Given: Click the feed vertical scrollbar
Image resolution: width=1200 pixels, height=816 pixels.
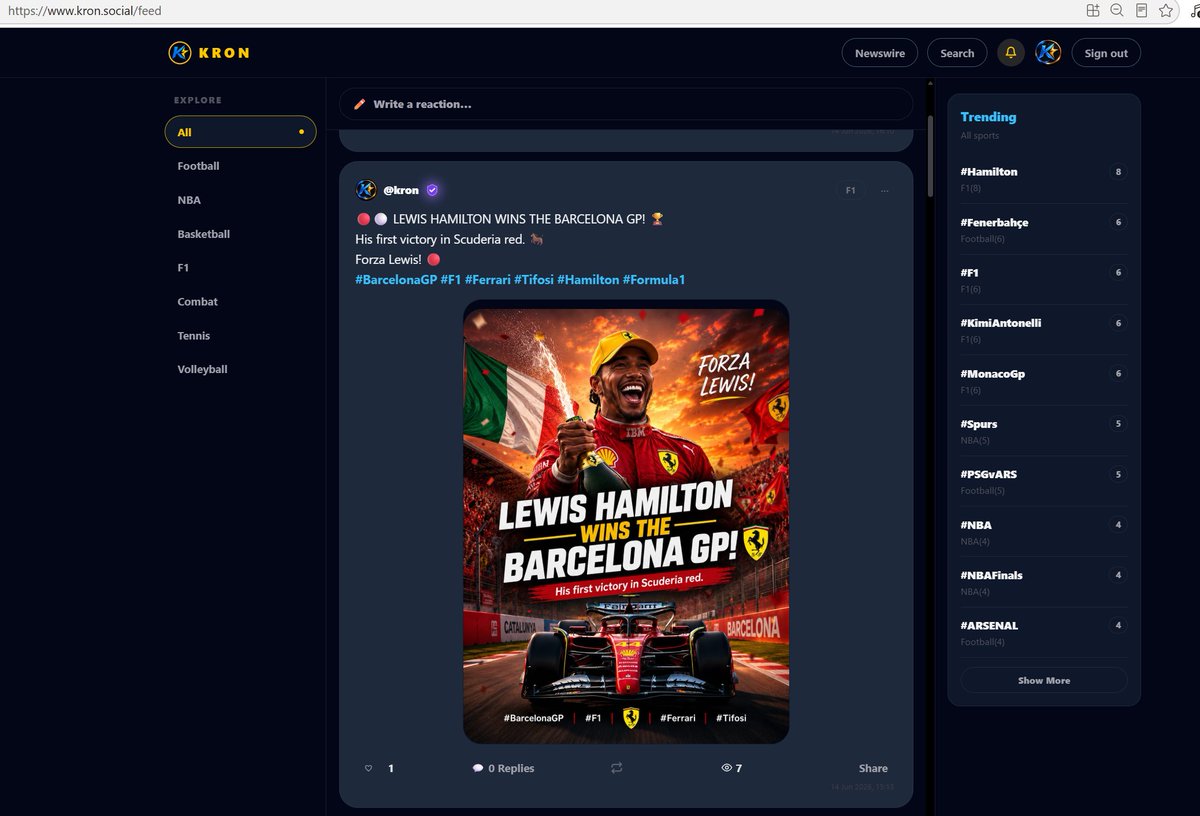Looking at the screenshot, I should (x=931, y=155).
